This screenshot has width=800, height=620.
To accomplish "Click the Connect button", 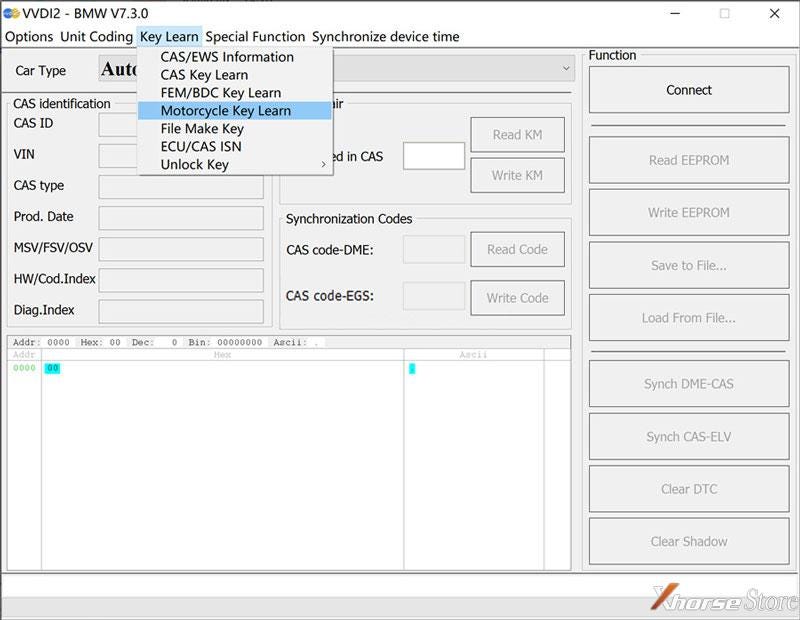I will pos(689,90).
